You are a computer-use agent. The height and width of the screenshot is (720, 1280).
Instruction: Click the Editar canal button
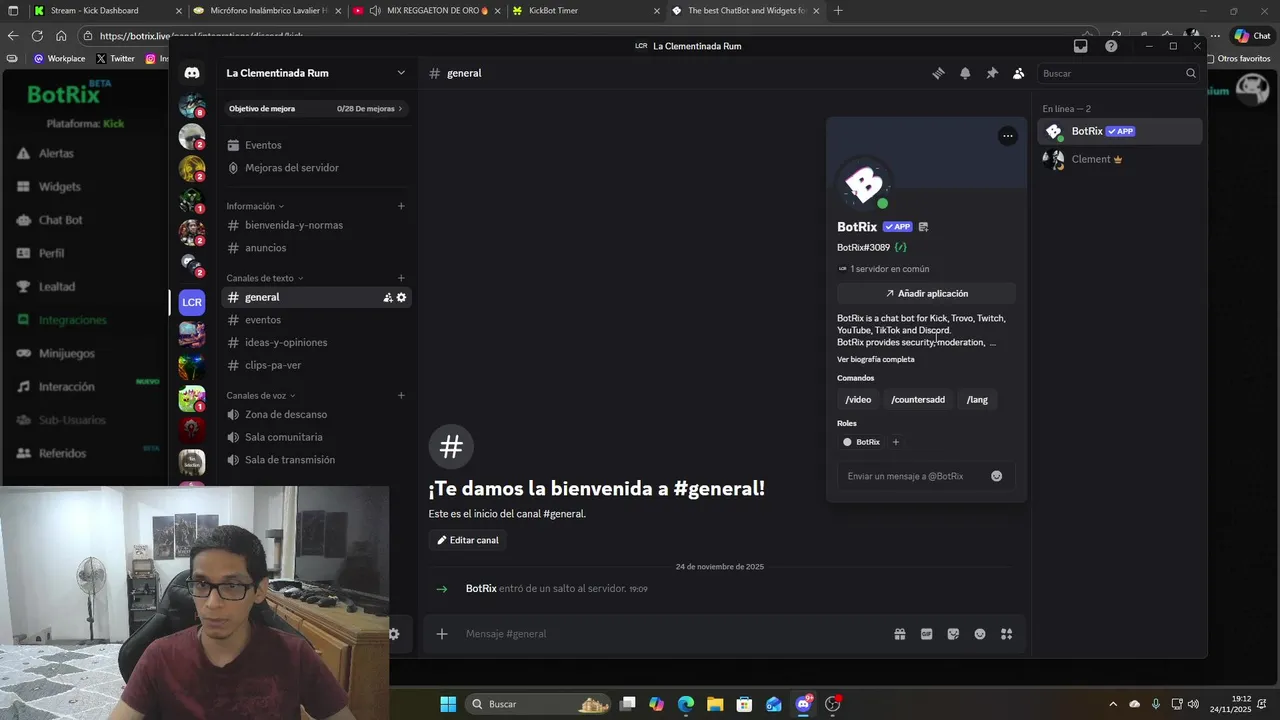(467, 540)
